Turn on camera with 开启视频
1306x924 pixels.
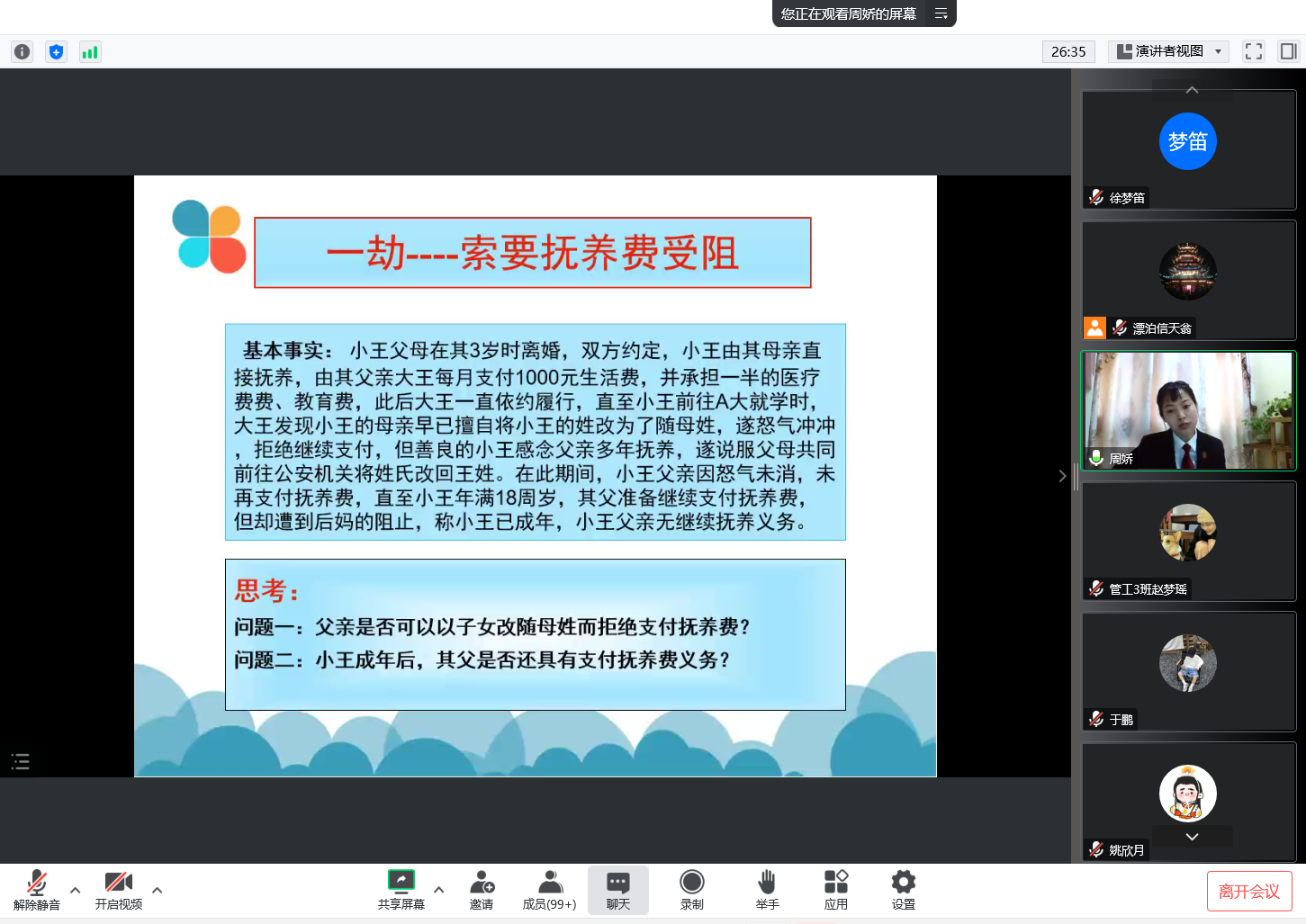119,890
